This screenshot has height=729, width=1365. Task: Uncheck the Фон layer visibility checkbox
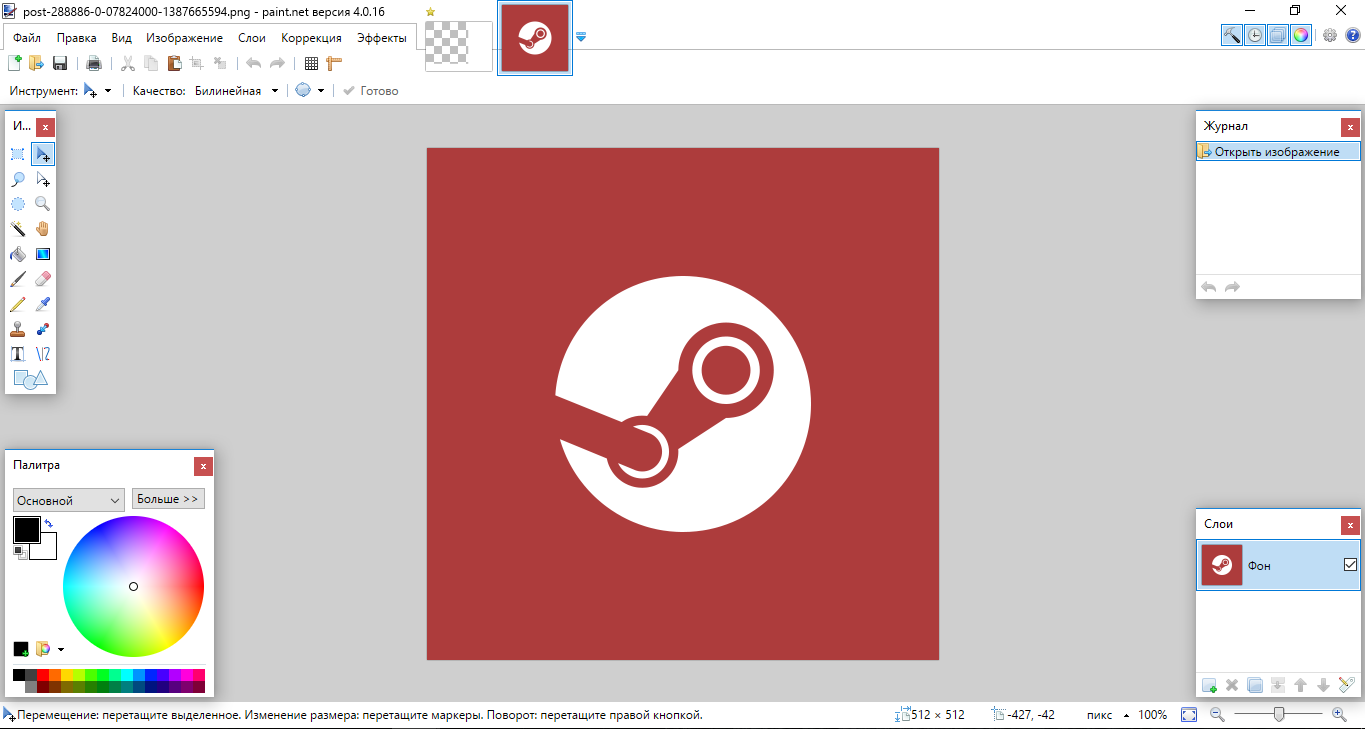[1350, 565]
